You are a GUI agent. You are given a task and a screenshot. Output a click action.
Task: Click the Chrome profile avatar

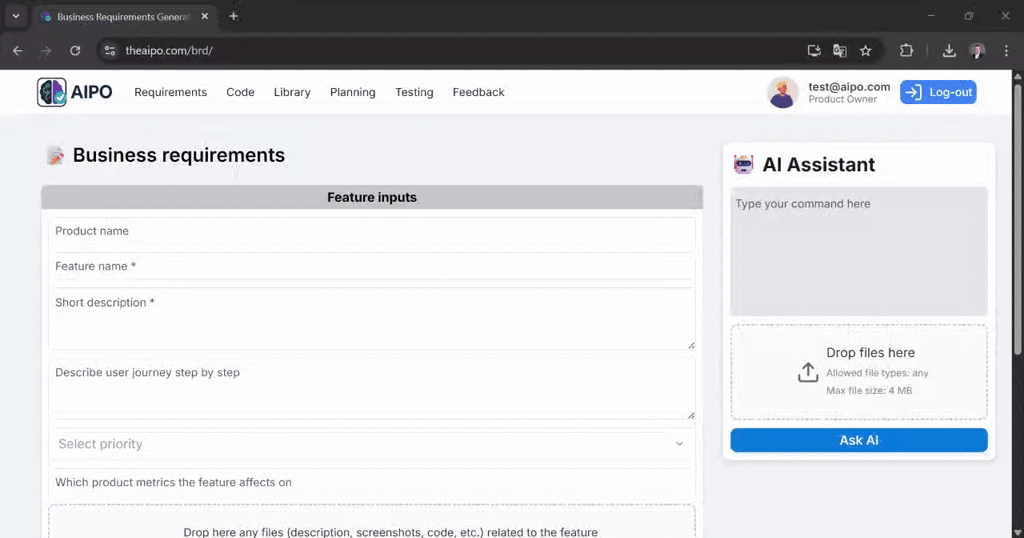coord(978,50)
